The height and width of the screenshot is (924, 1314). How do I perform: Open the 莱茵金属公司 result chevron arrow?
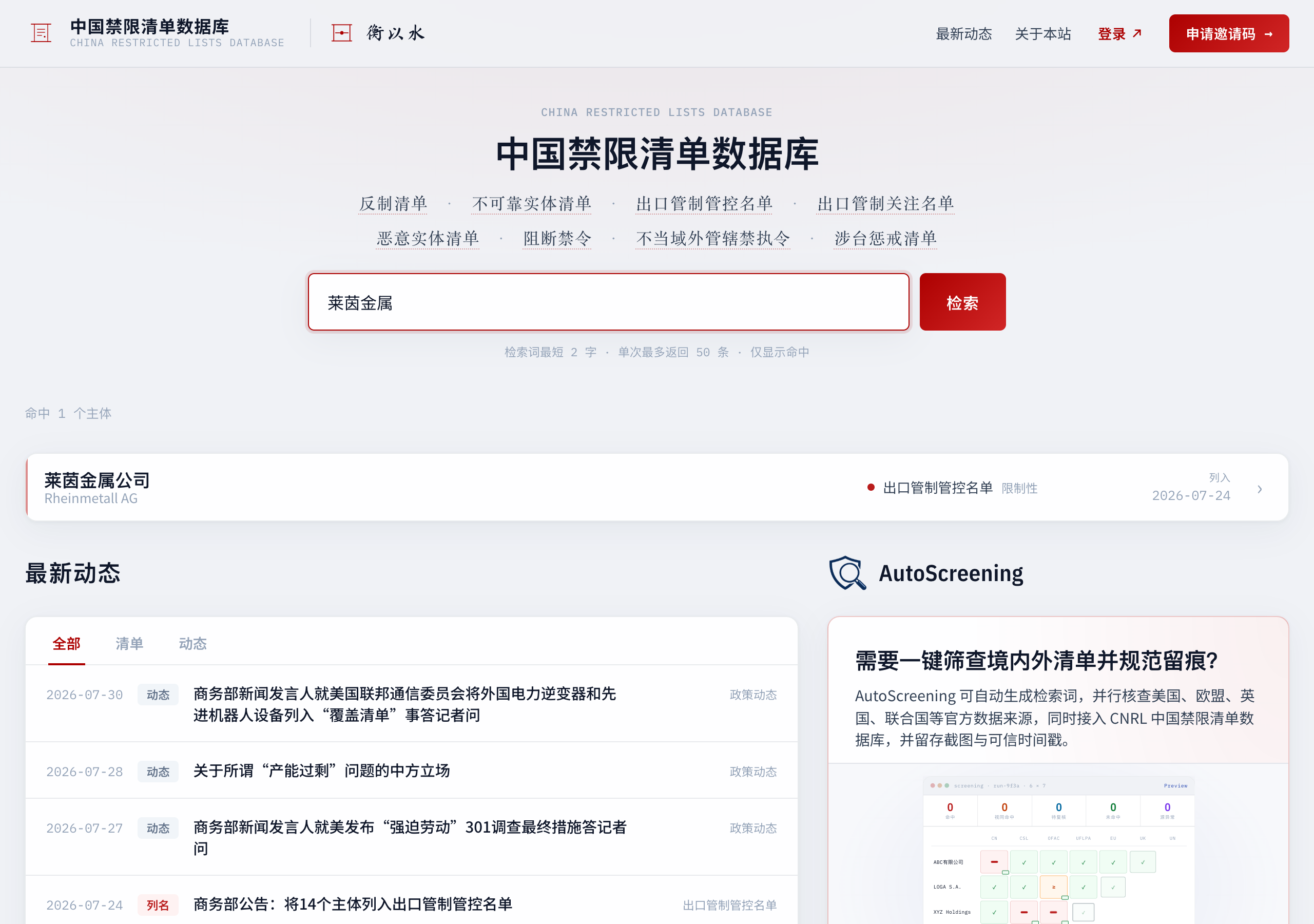1260,489
